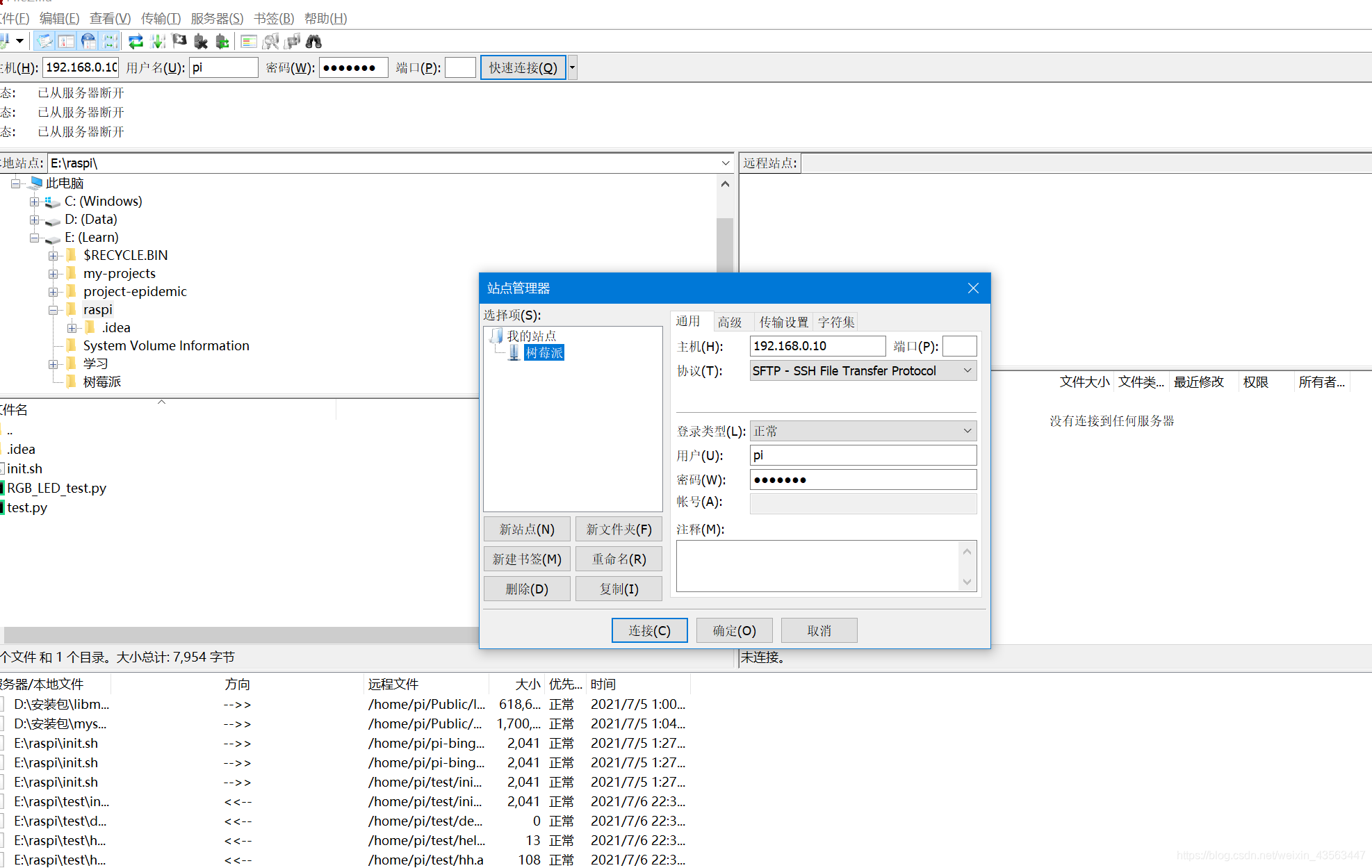Click the Site Manager 主机 host field
The height and width of the screenshot is (868, 1372).
(x=817, y=346)
